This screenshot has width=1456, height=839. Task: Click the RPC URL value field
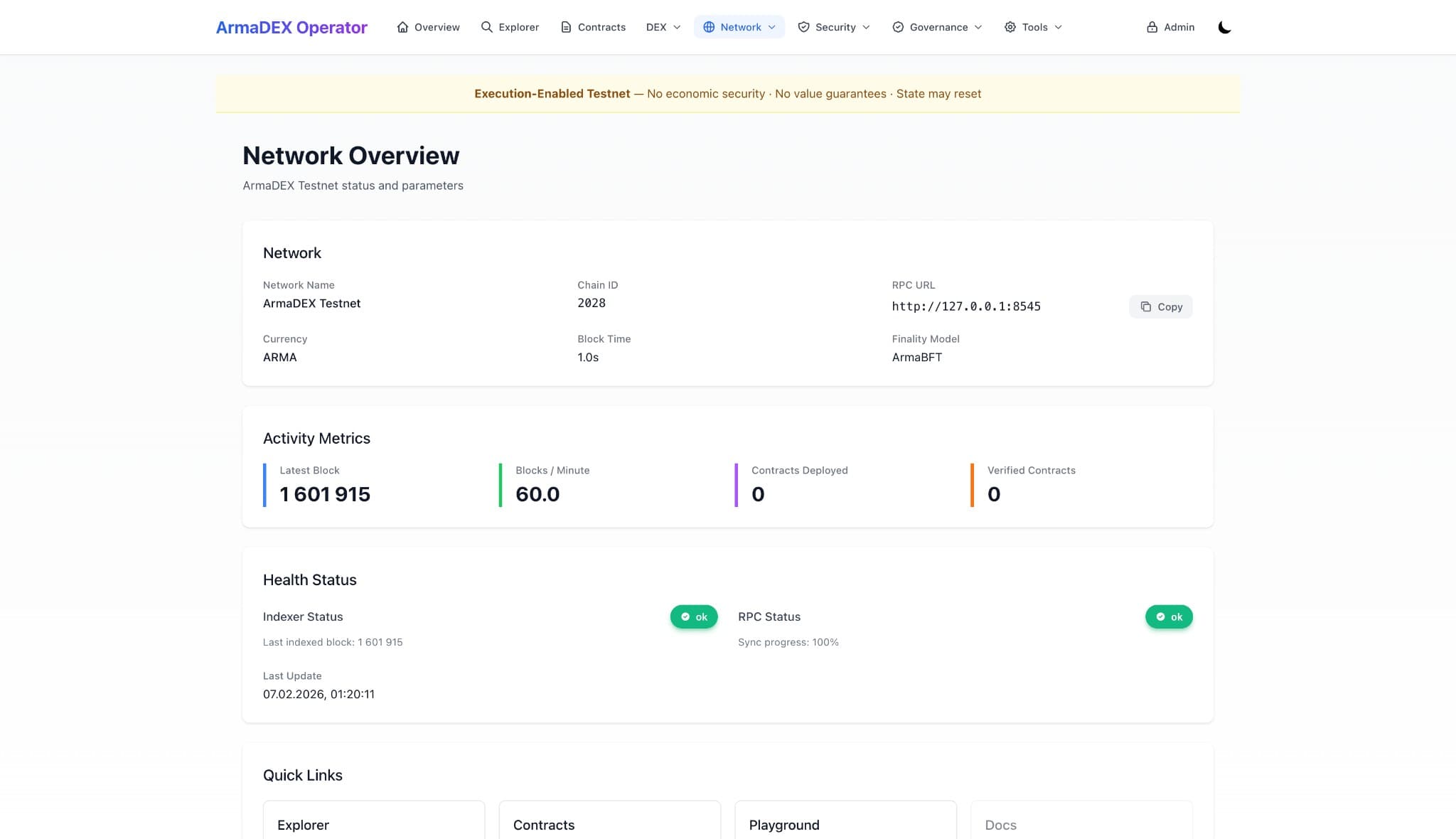point(966,306)
